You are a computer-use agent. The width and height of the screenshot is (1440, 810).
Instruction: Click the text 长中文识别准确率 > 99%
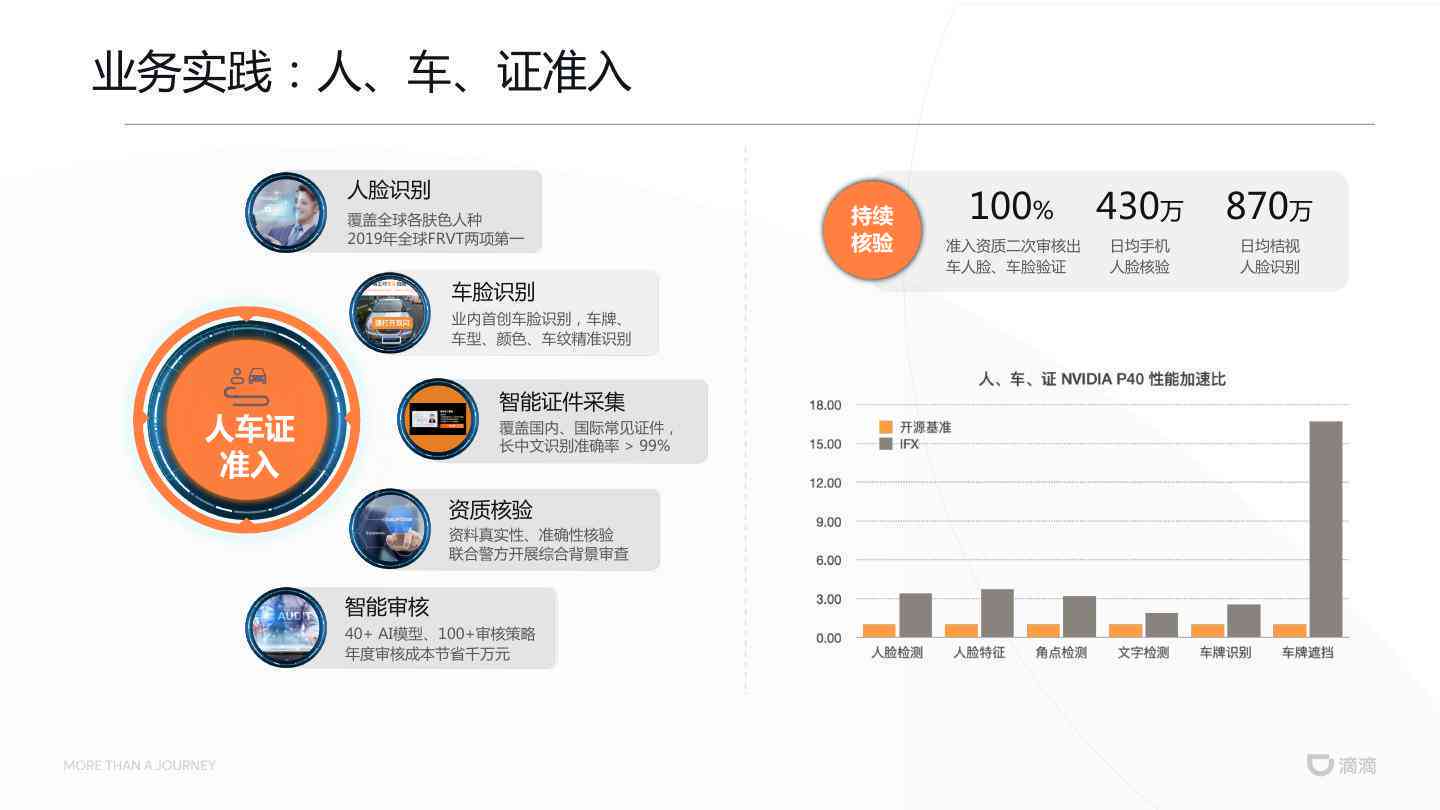click(x=584, y=446)
